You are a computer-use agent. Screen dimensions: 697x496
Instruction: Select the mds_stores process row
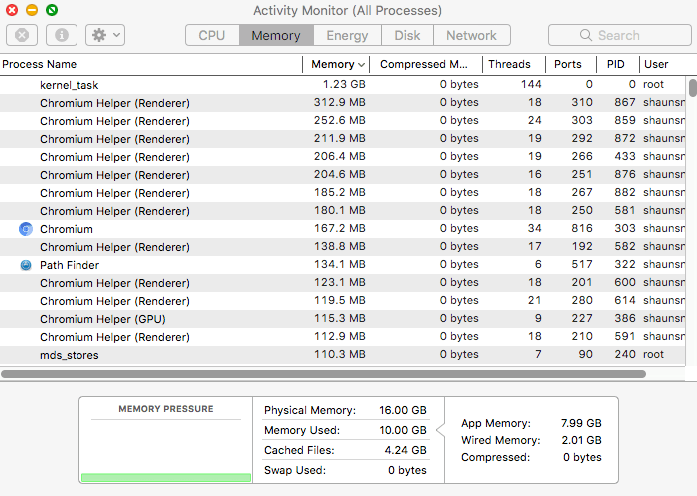(342, 355)
